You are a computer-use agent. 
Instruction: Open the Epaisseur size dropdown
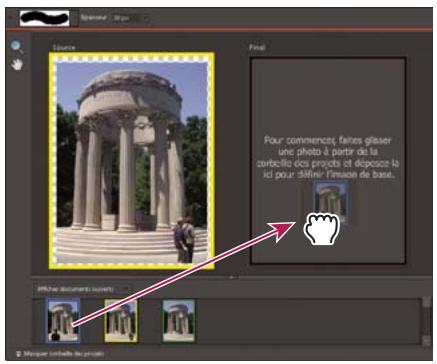pyautogui.click(x=131, y=18)
